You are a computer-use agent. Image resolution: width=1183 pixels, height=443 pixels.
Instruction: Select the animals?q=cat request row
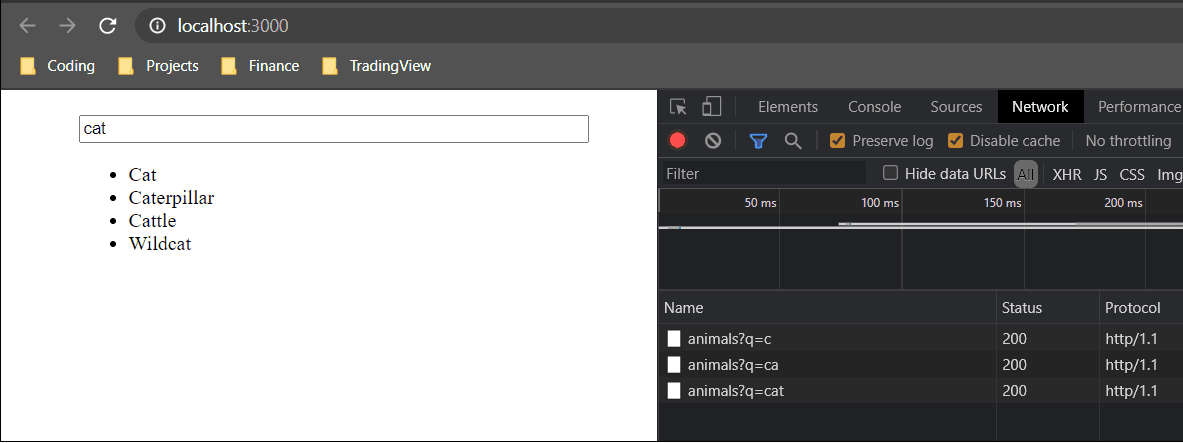click(920, 390)
